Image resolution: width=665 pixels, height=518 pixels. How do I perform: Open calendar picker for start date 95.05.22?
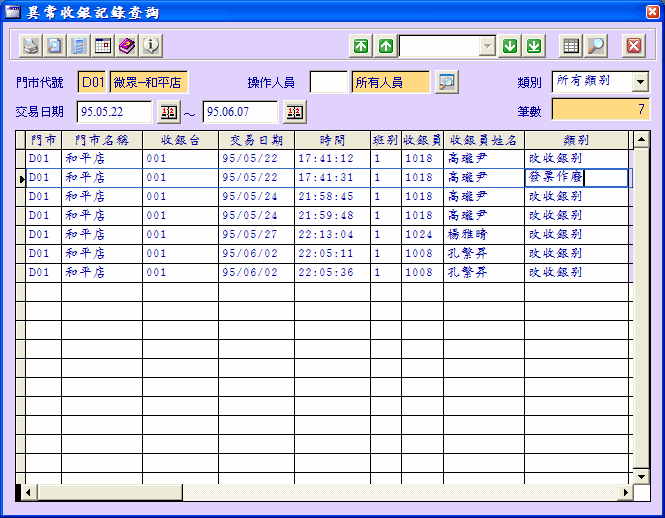[x=168, y=111]
